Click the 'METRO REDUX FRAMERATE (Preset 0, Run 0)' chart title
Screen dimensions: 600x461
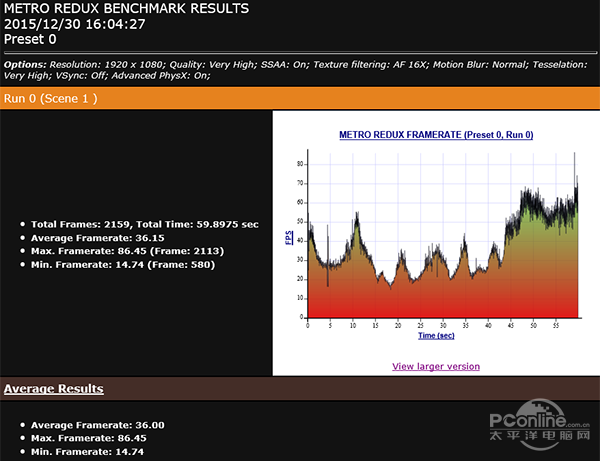pyautogui.click(x=436, y=135)
